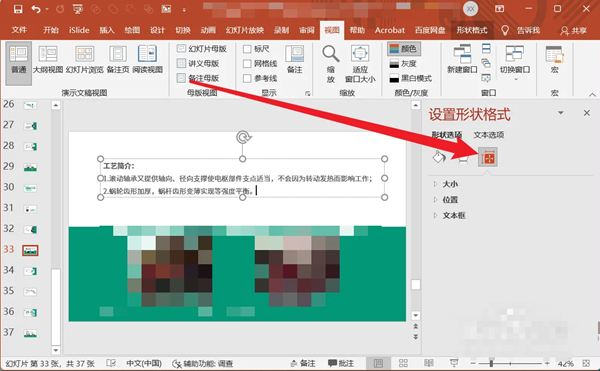
Task: Select Fit to Window (适应窗口大小)
Action: pos(360,63)
